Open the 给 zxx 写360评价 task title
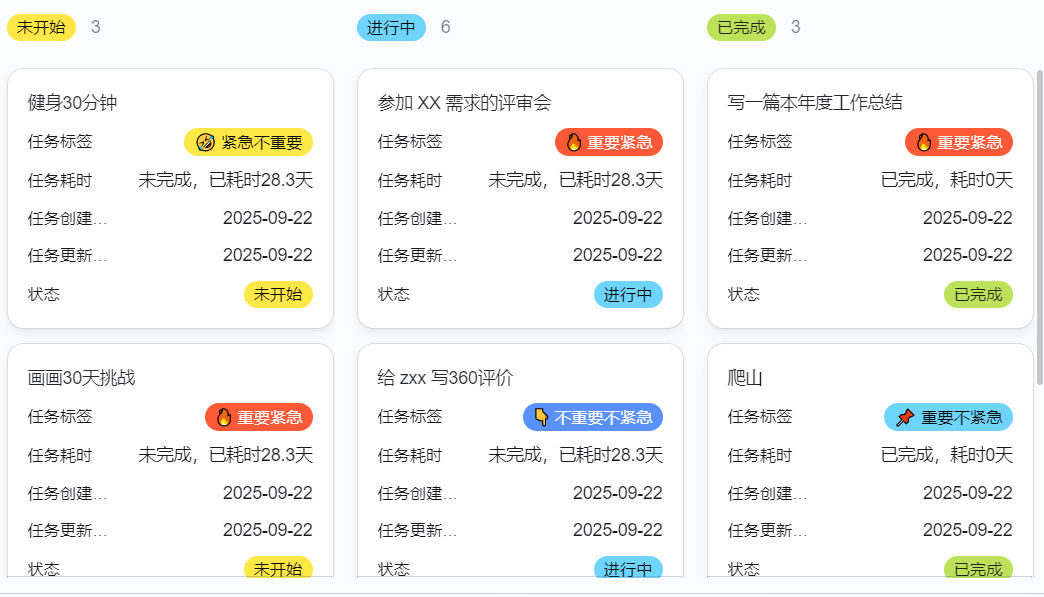 [x=445, y=378]
